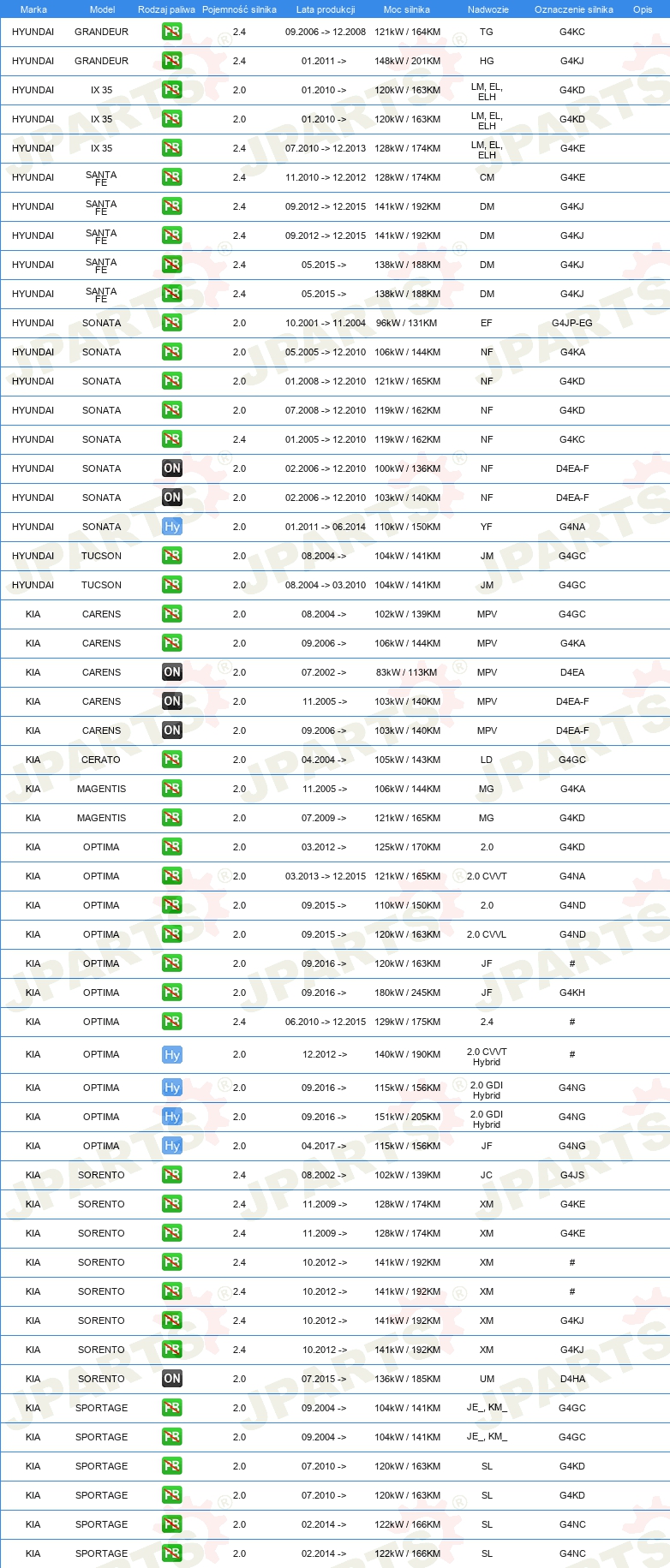Click hybrid Hy icon of Optima 12.2012 row

[x=172, y=1055]
